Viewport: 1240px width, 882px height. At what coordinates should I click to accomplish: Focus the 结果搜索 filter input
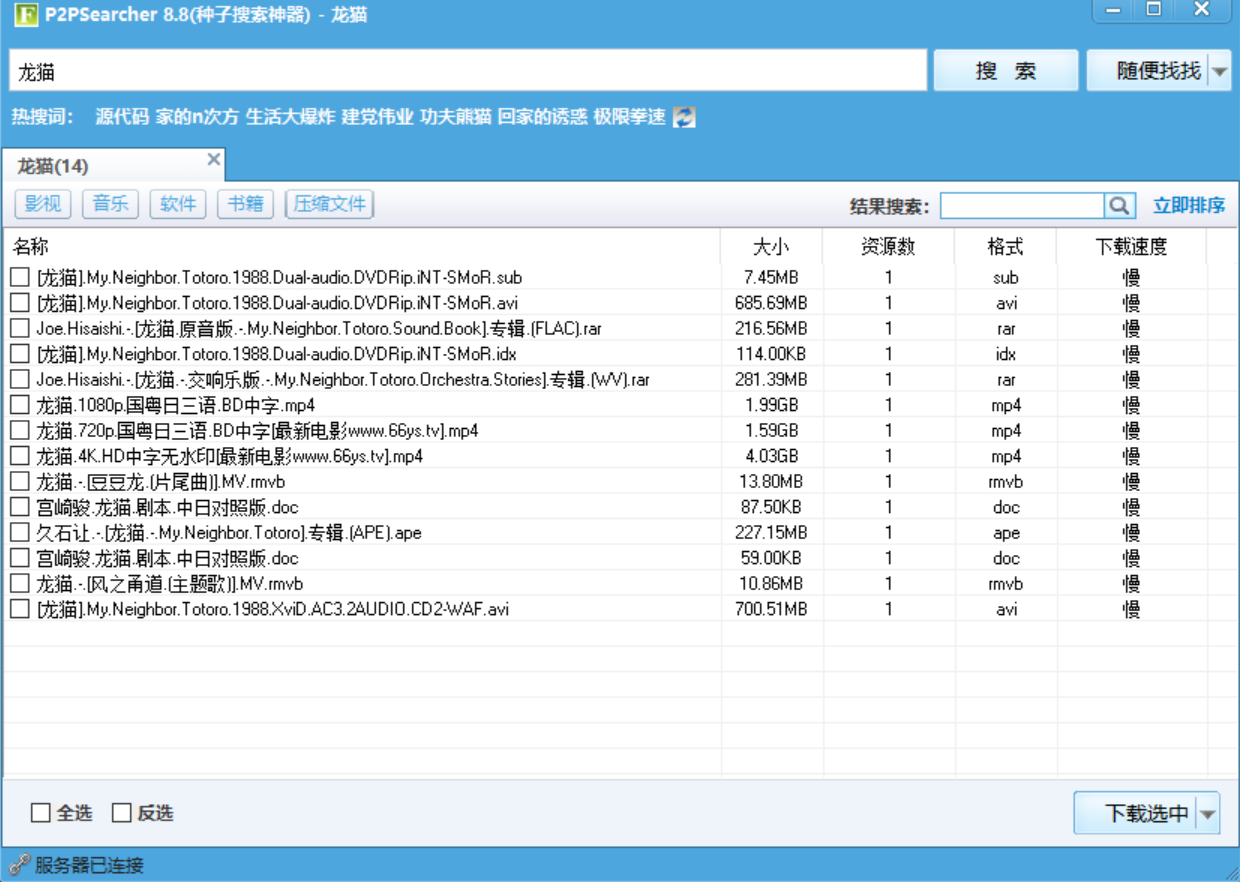1022,205
